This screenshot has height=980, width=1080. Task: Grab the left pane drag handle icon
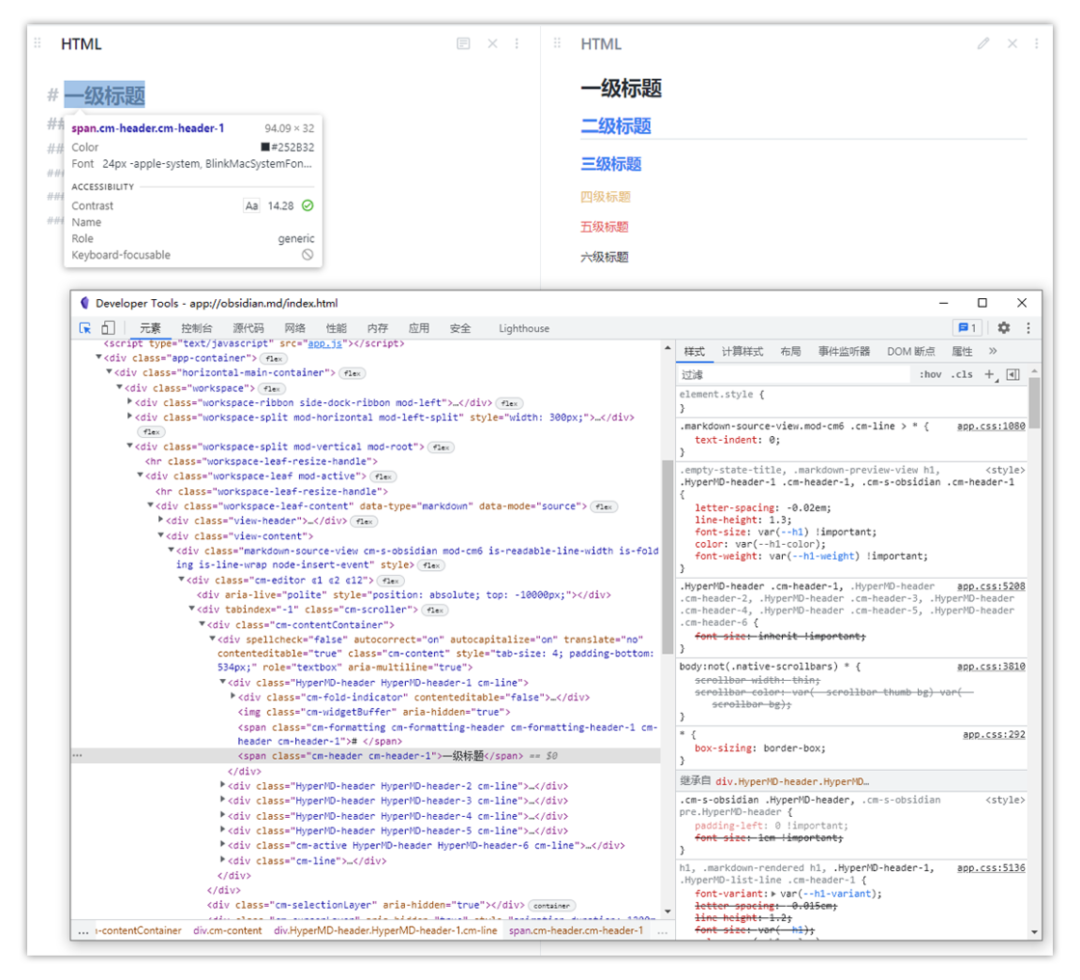click(38, 43)
